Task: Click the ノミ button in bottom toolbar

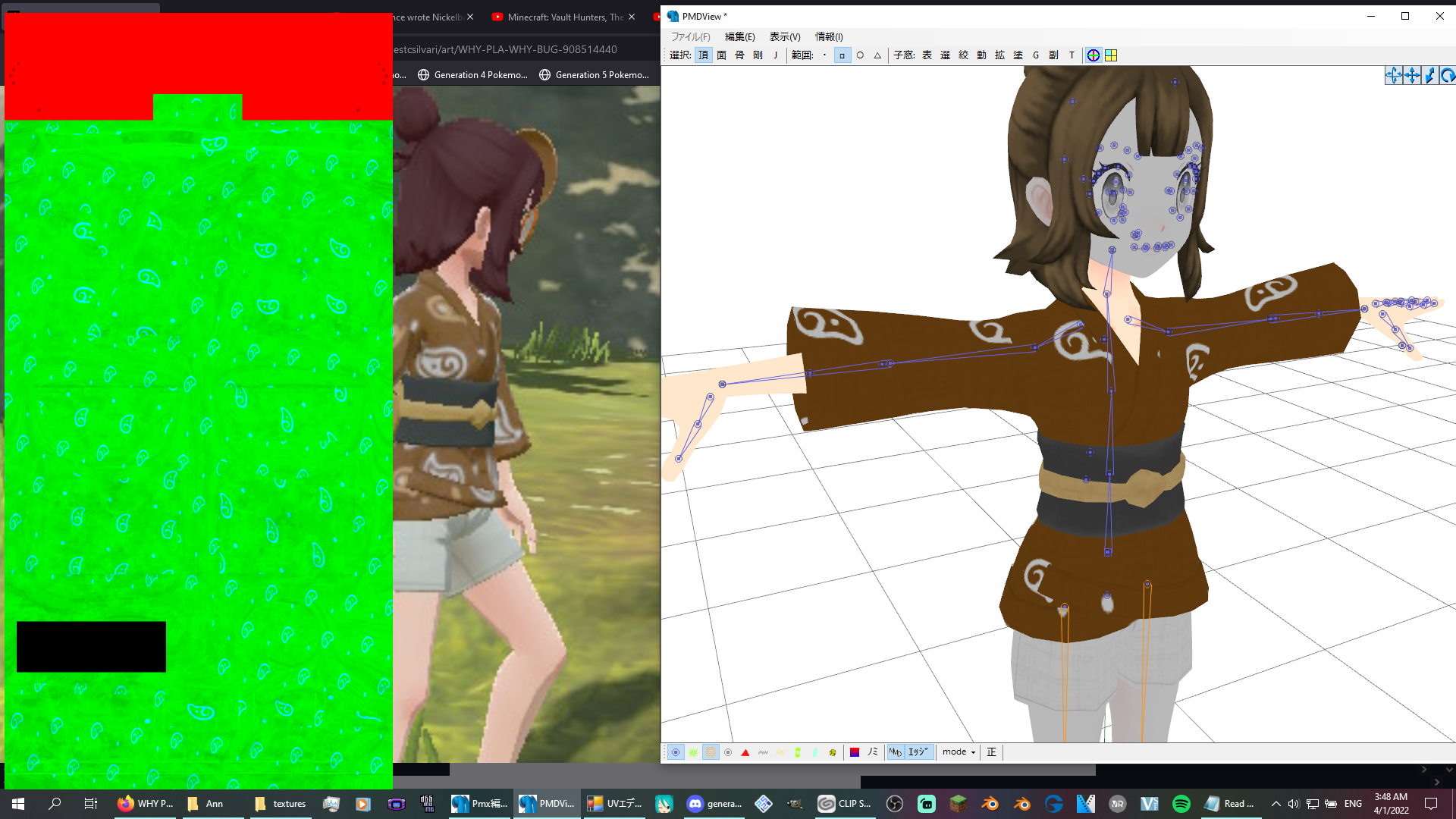Action: (x=873, y=752)
